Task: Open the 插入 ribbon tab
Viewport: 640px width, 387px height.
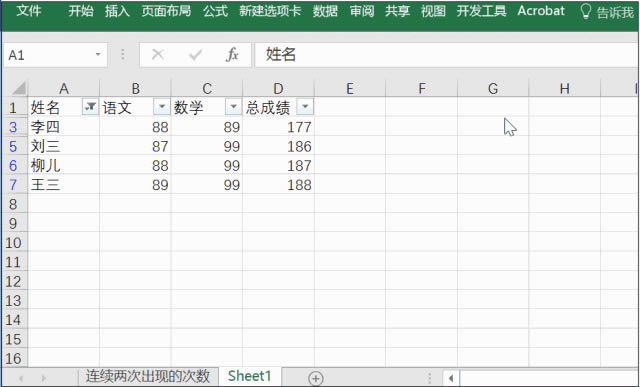Action: (x=117, y=11)
